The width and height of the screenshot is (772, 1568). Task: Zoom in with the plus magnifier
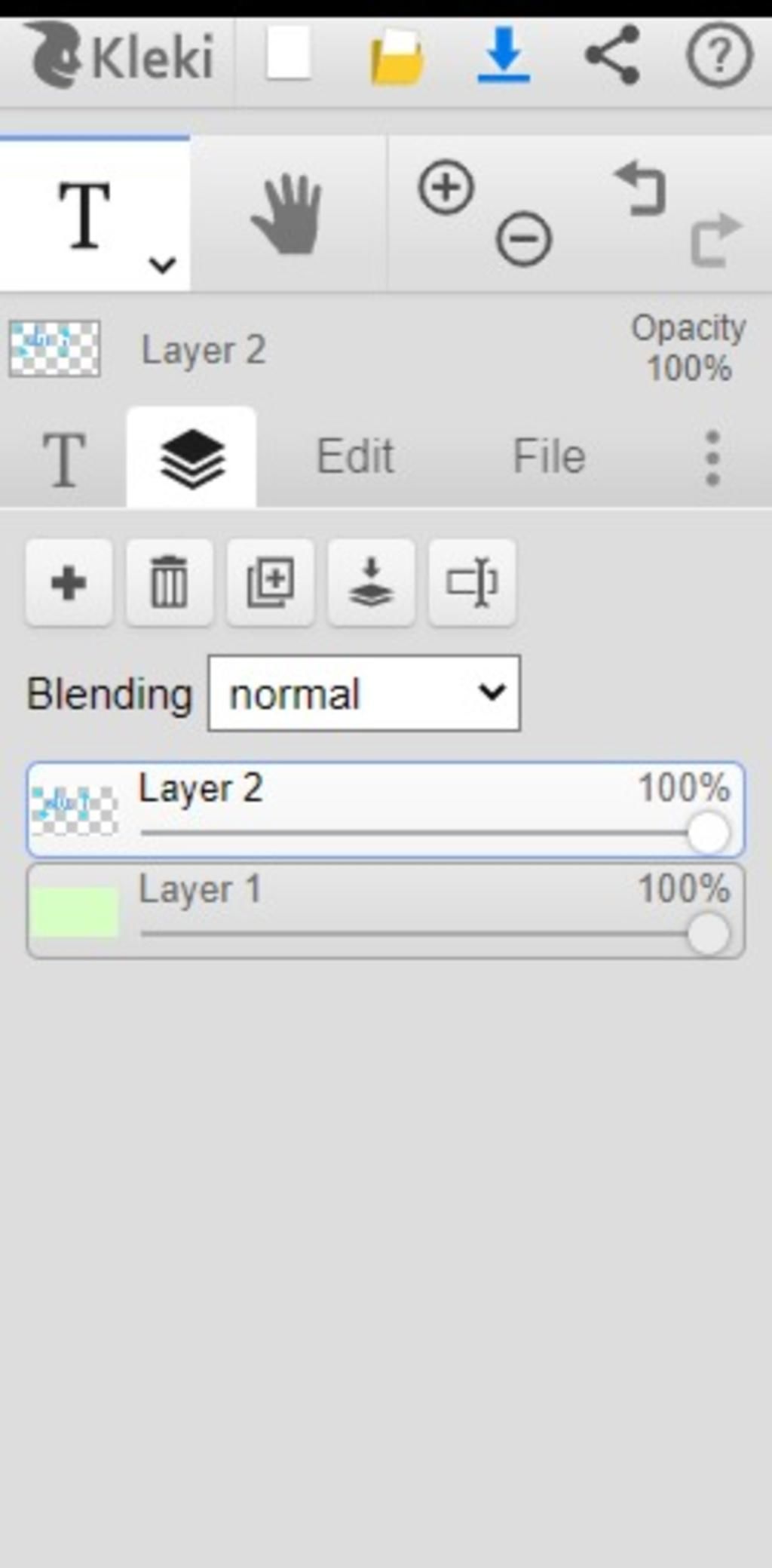click(x=446, y=186)
